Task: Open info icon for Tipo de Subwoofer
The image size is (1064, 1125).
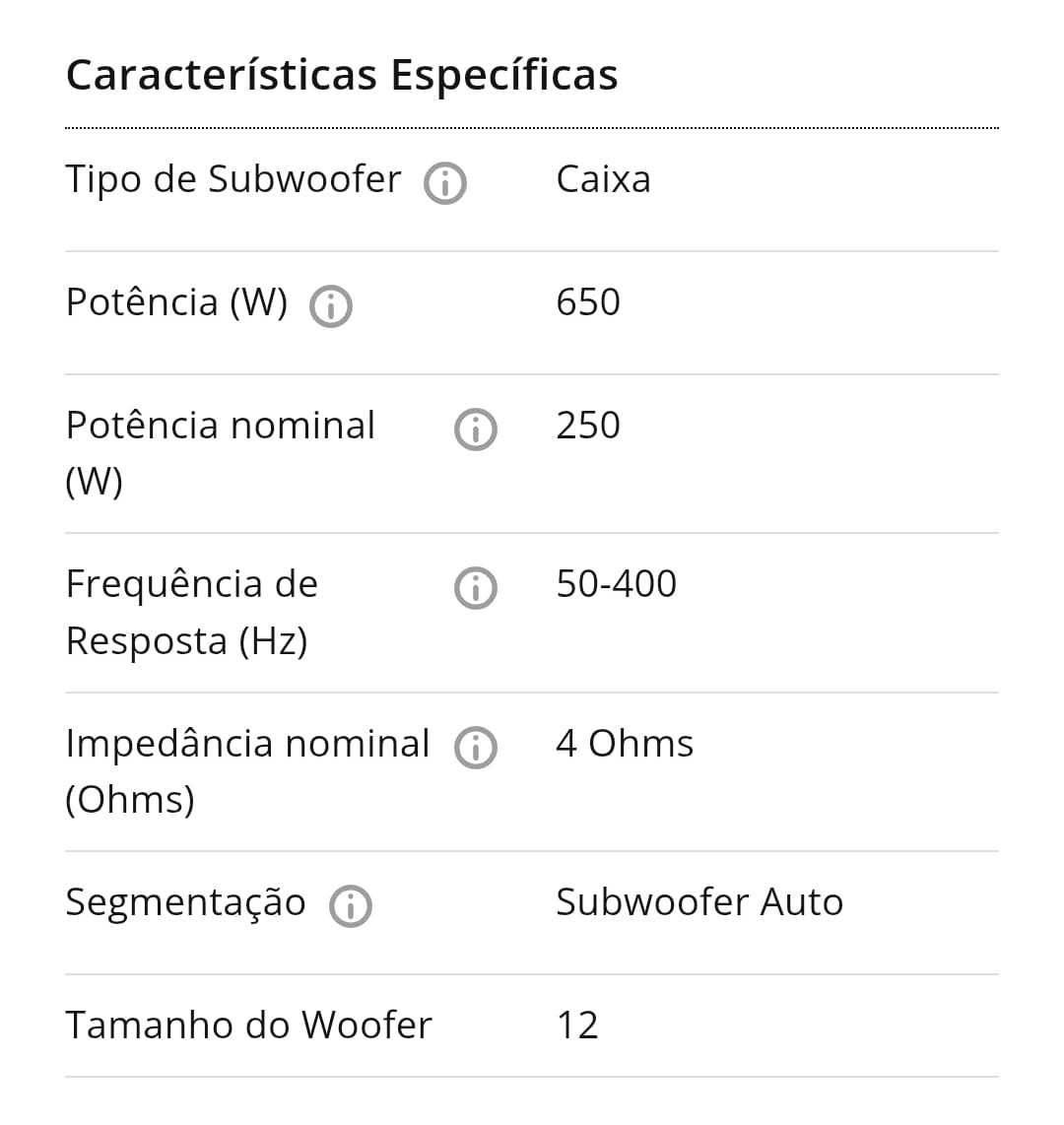Action: (445, 183)
